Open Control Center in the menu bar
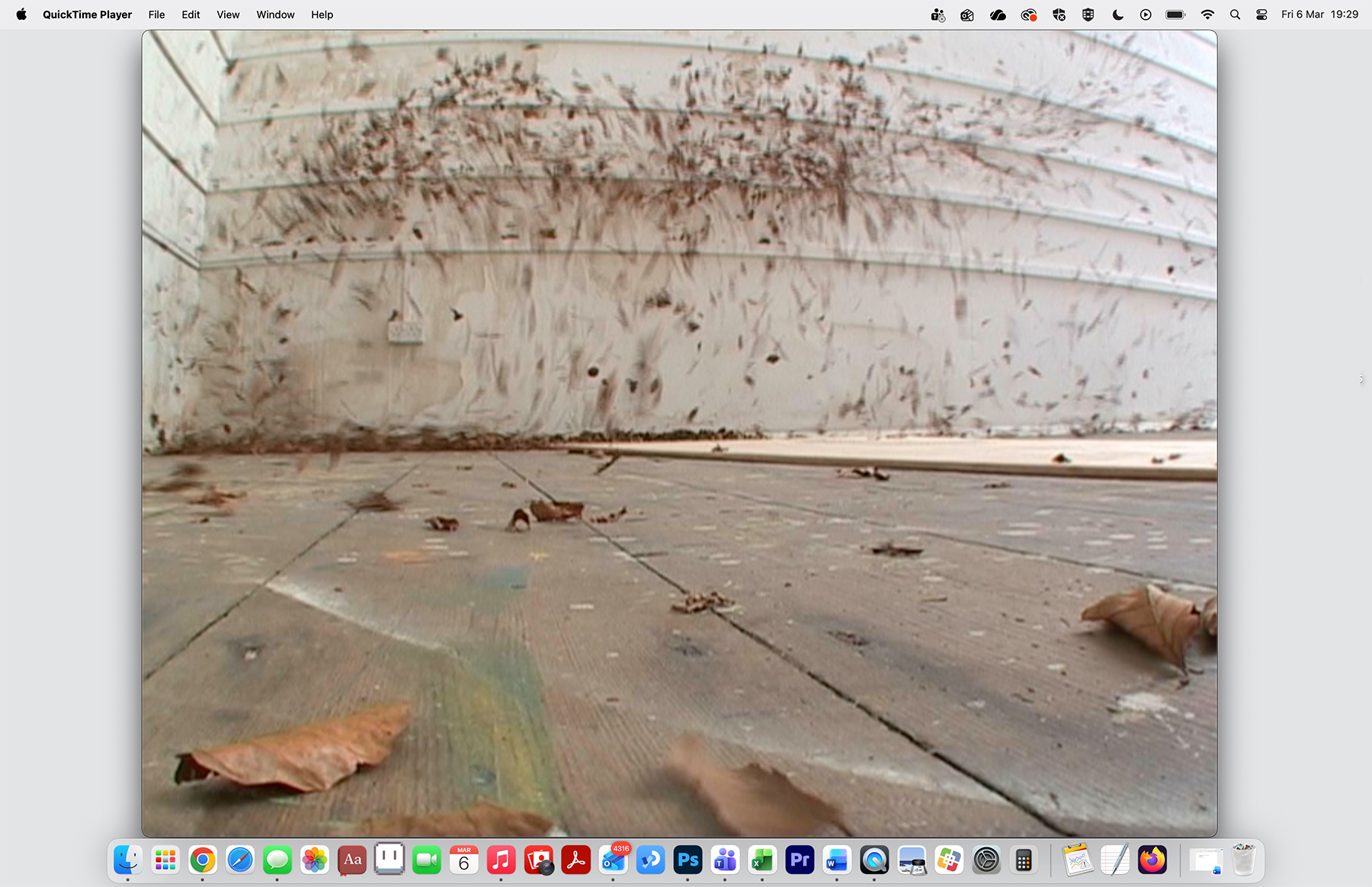 click(x=1261, y=14)
